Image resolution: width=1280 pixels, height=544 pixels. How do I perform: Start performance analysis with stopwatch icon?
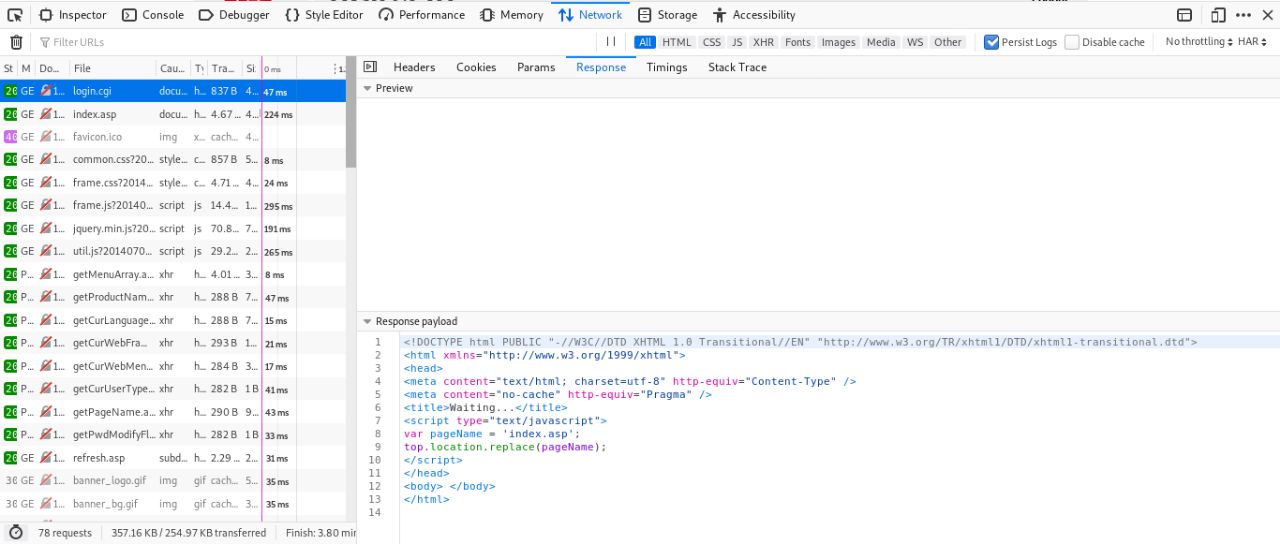click(x=16, y=533)
